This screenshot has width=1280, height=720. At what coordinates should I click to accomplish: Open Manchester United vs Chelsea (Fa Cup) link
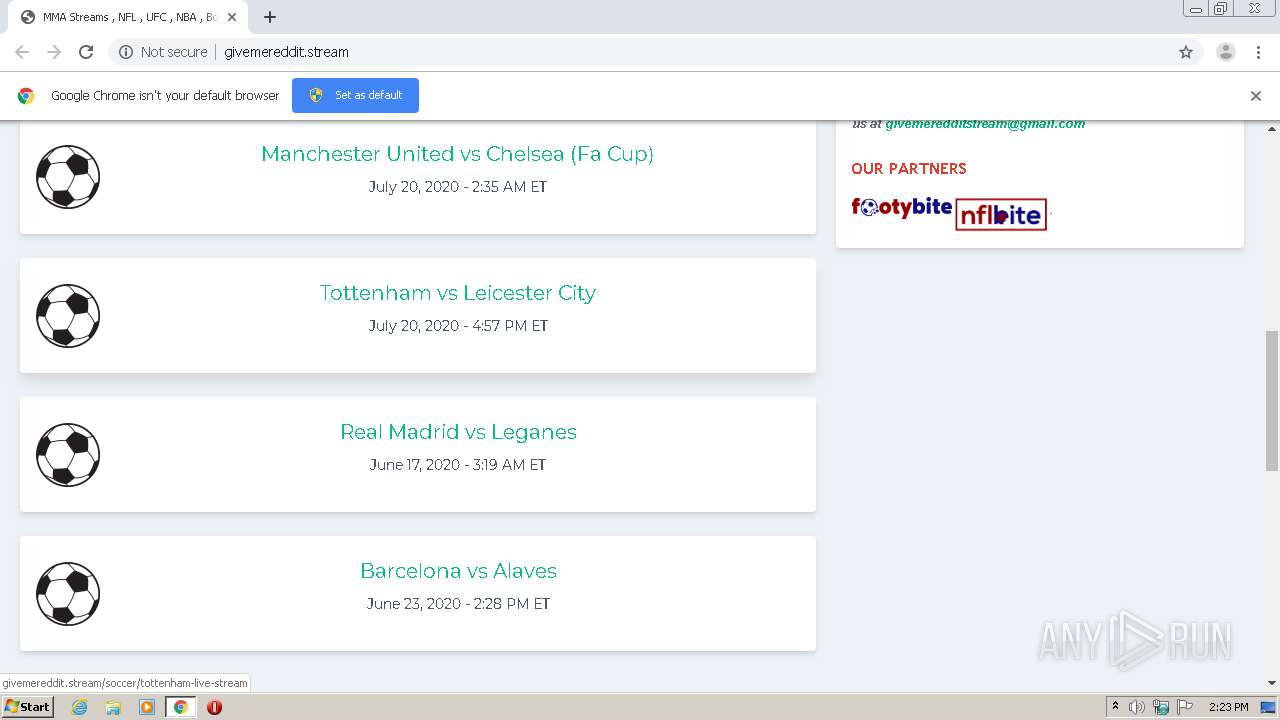[x=457, y=154]
